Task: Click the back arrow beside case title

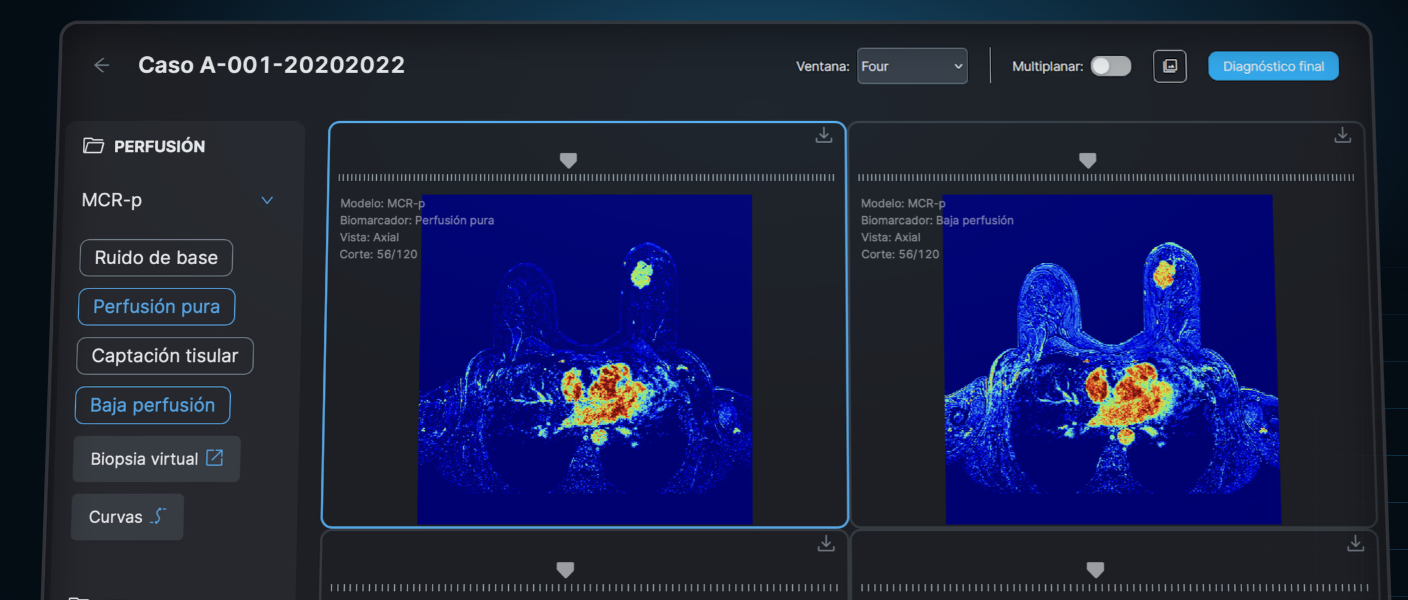Action: point(101,65)
